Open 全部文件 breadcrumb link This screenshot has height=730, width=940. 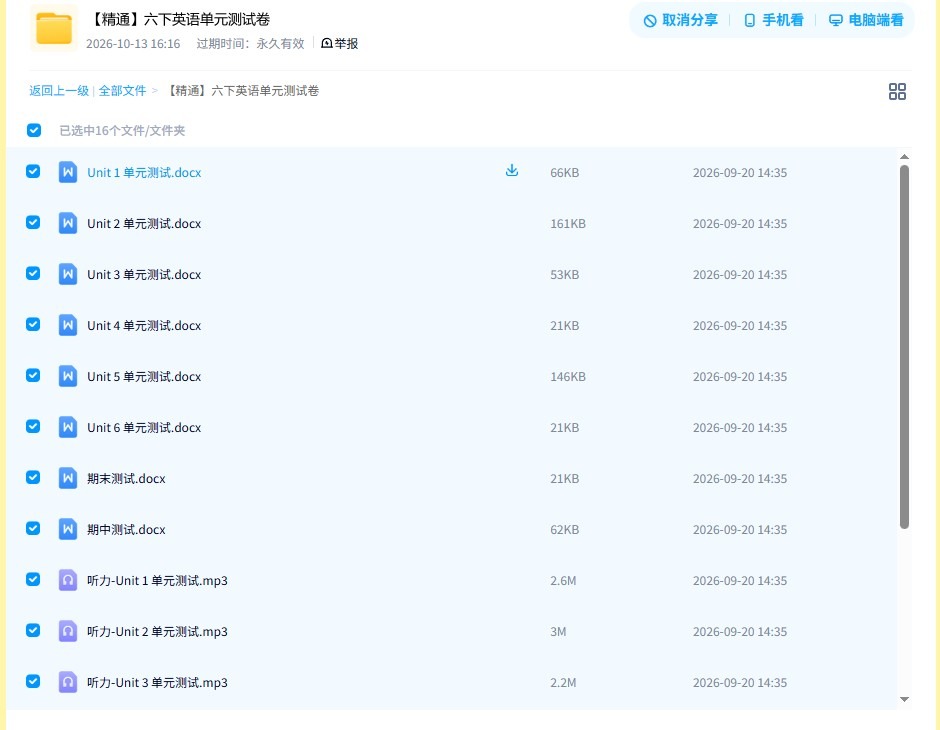(122, 91)
